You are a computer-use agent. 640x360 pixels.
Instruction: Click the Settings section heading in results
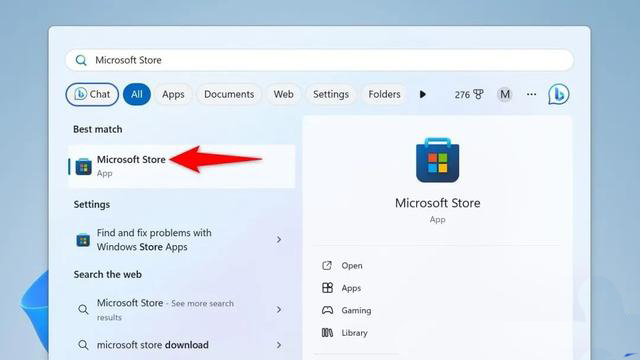(x=92, y=204)
